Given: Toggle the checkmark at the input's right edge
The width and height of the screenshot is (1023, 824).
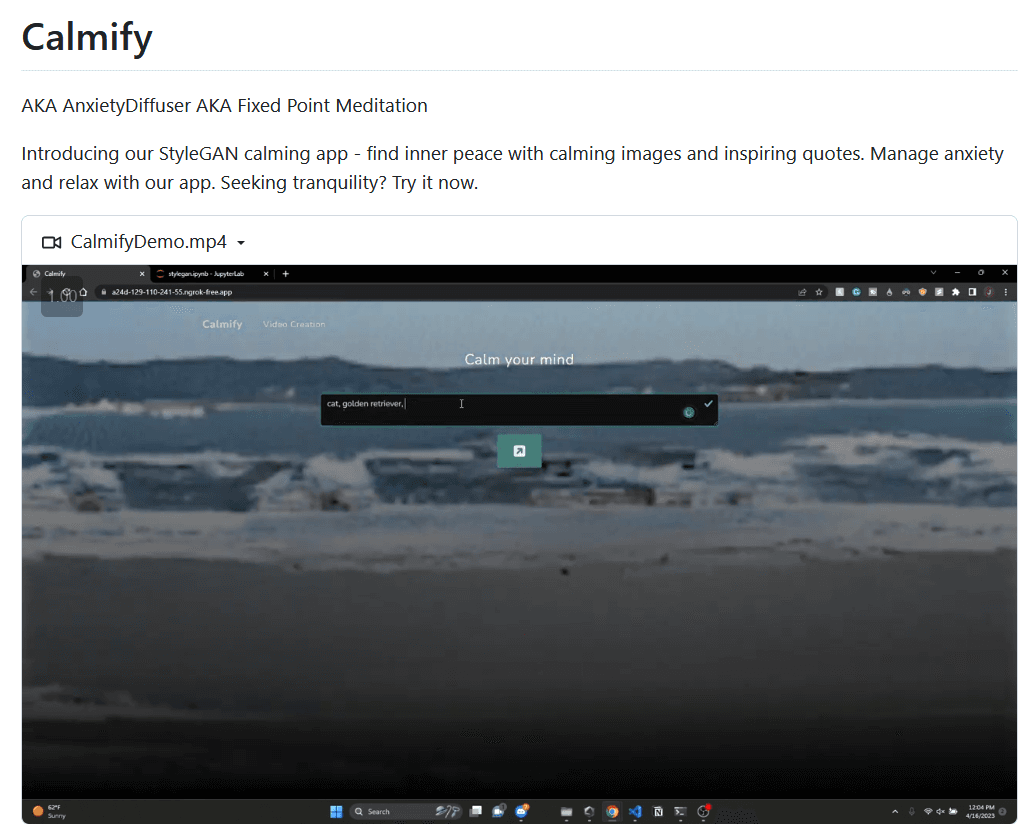Looking at the screenshot, I should [x=708, y=403].
